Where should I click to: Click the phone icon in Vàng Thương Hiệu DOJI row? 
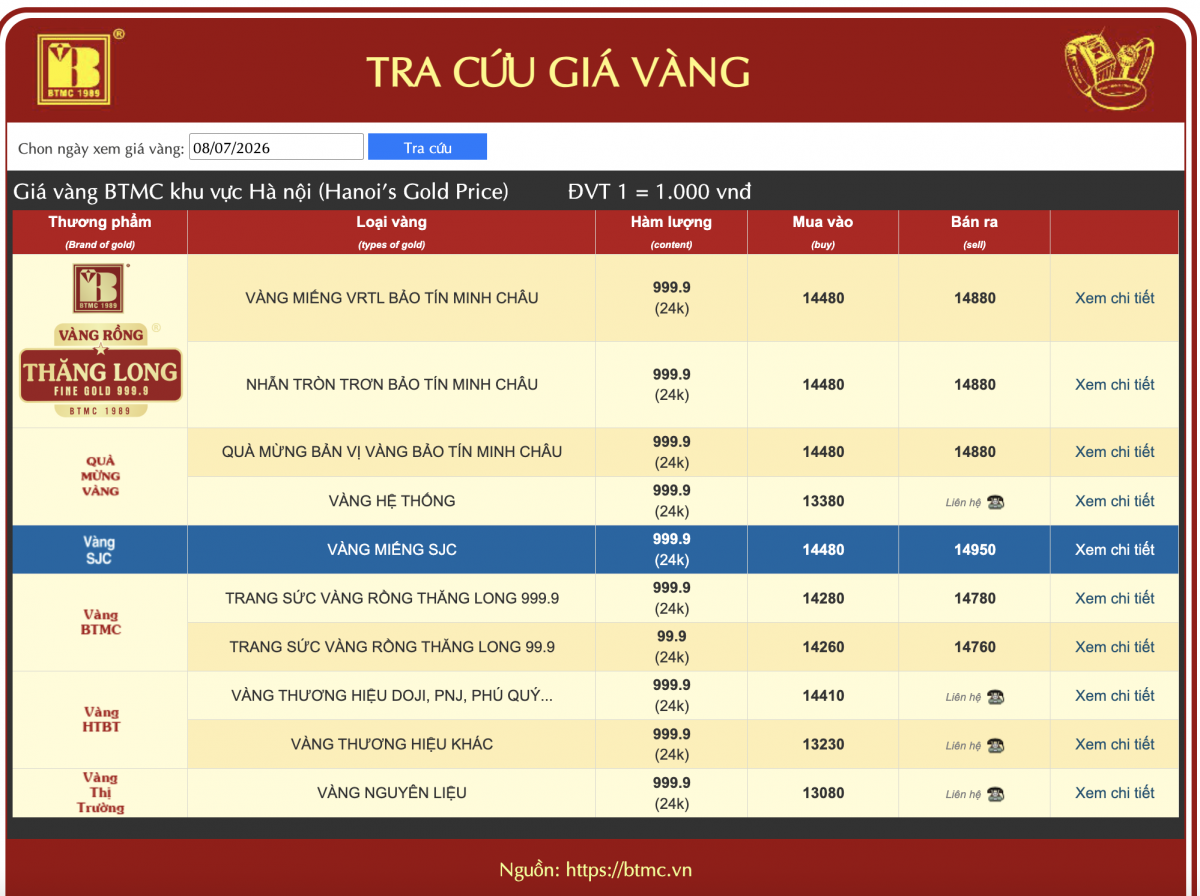995,697
